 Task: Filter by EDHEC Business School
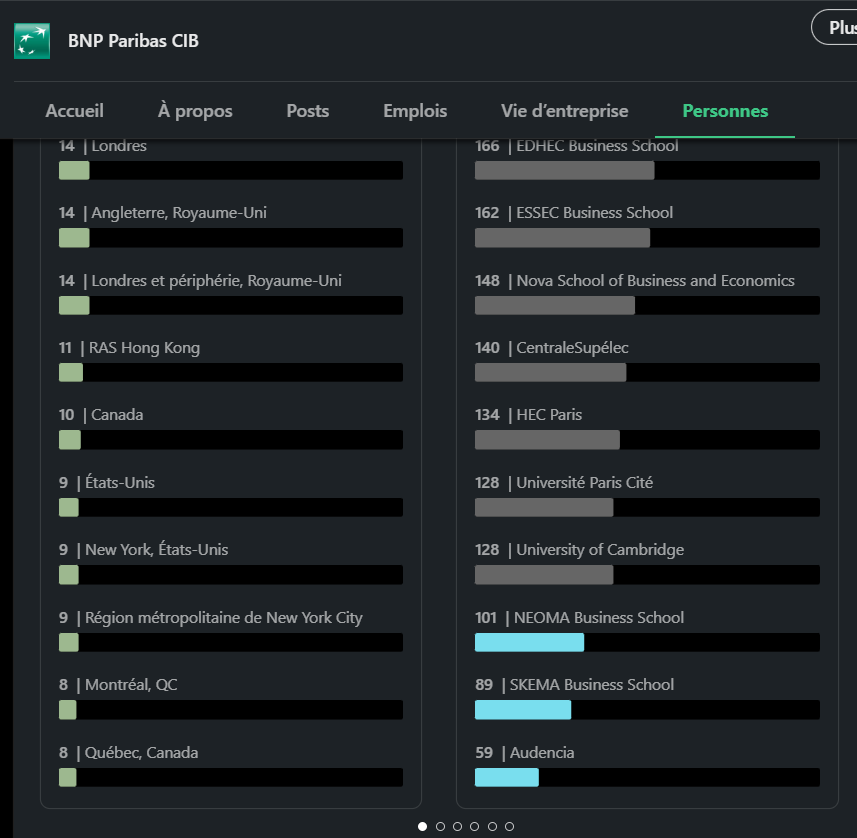point(647,159)
